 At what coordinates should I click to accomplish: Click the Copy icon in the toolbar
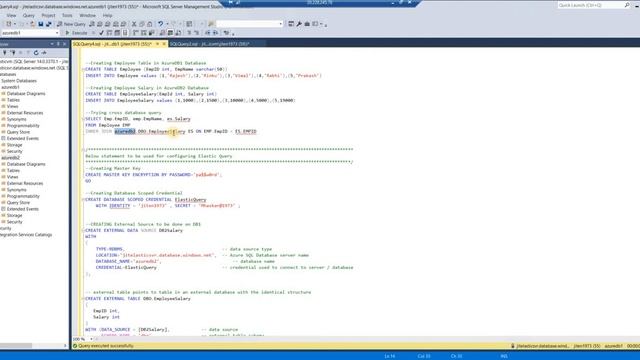(x=142, y=24)
